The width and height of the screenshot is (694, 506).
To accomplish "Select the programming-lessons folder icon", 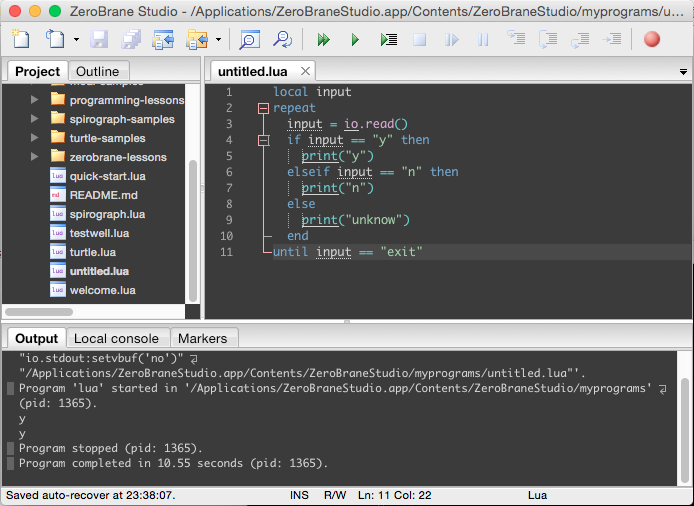I will click(58, 99).
